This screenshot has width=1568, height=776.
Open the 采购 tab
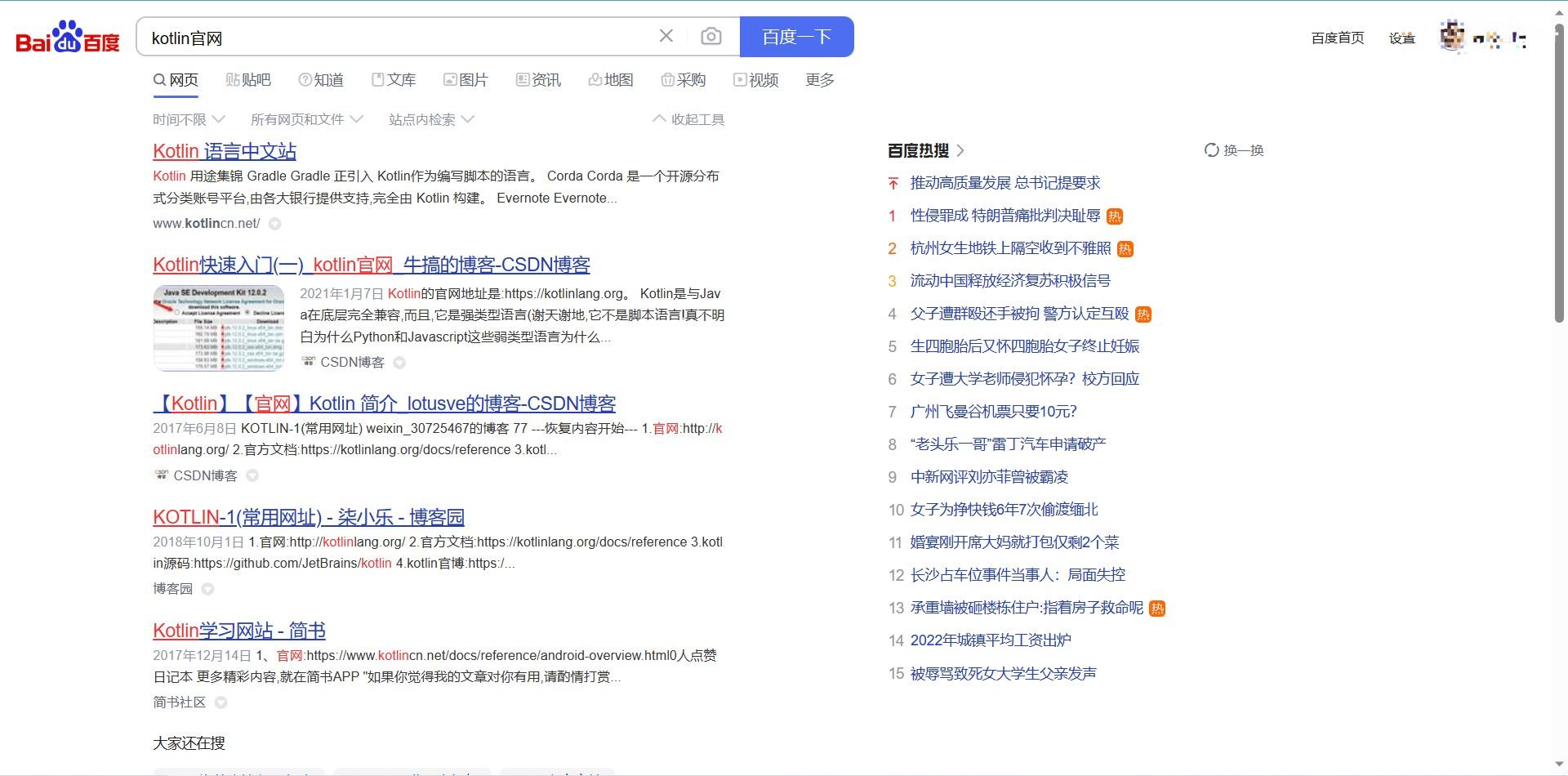click(x=684, y=80)
